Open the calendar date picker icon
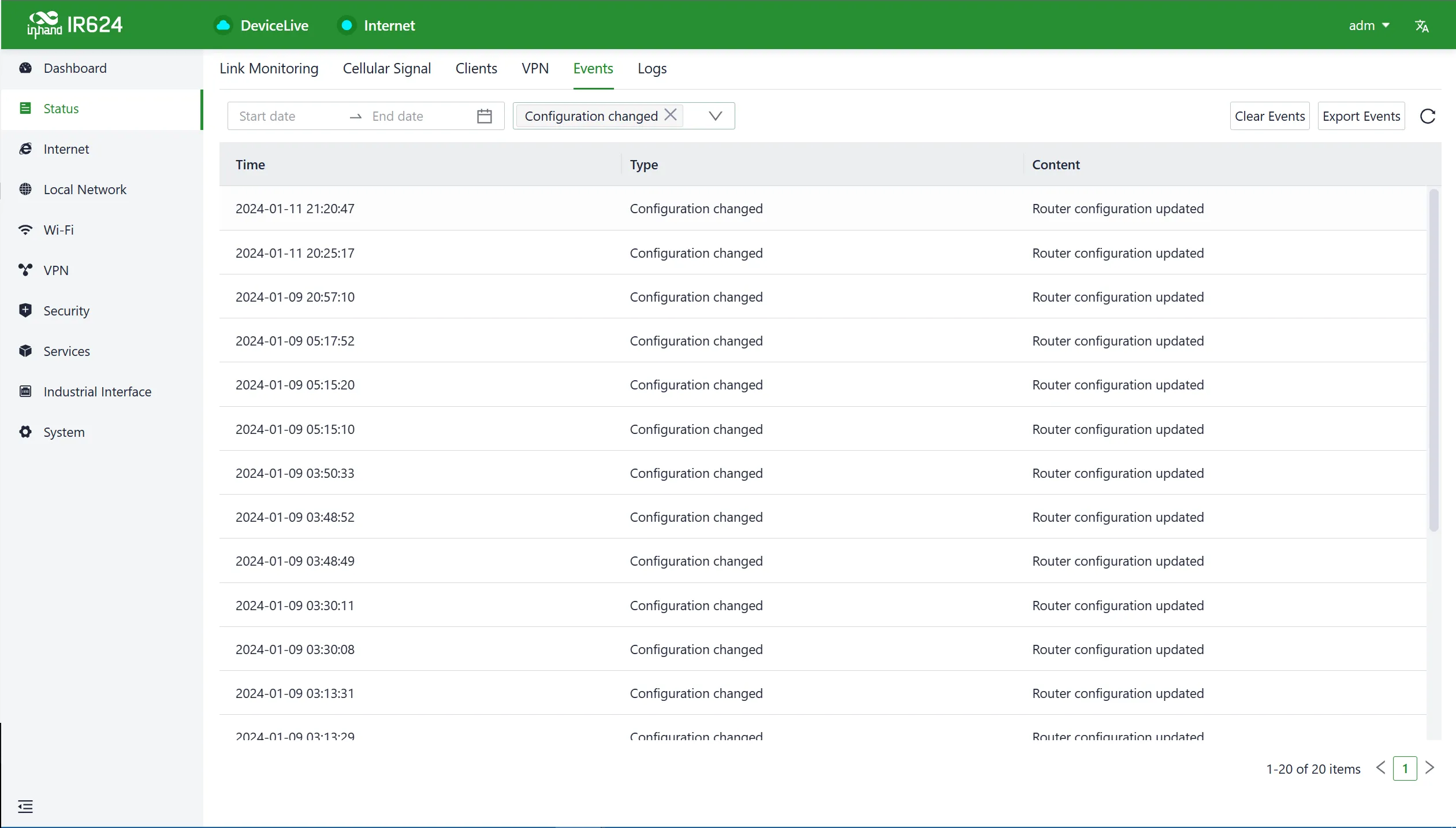This screenshot has height=828, width=1456. [x=485, y=116]
